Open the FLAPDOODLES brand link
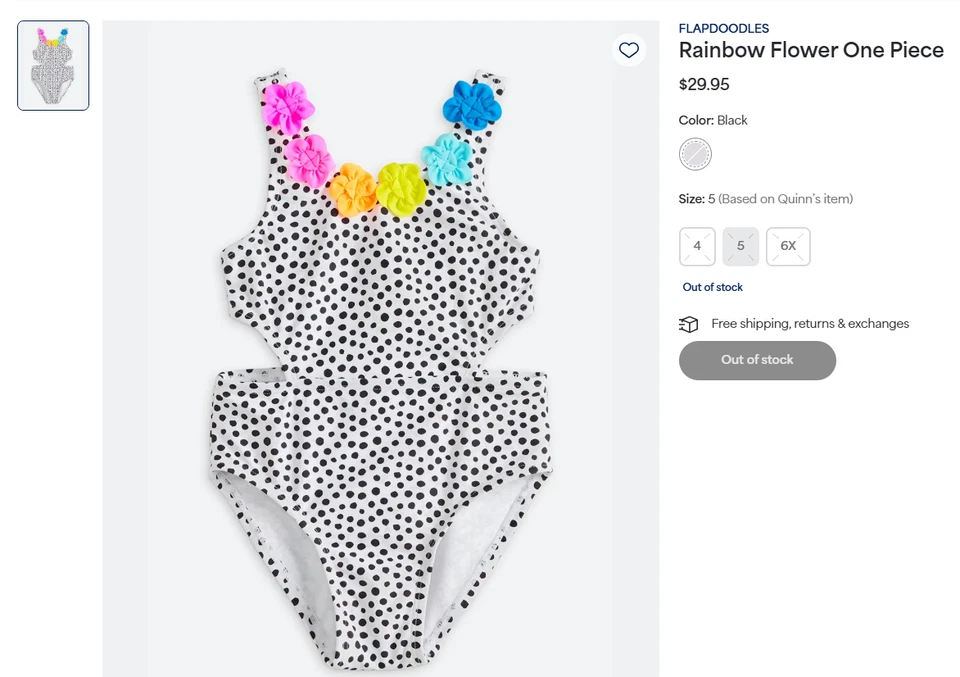This screenshot has height=677, width=960. (723, 29)
